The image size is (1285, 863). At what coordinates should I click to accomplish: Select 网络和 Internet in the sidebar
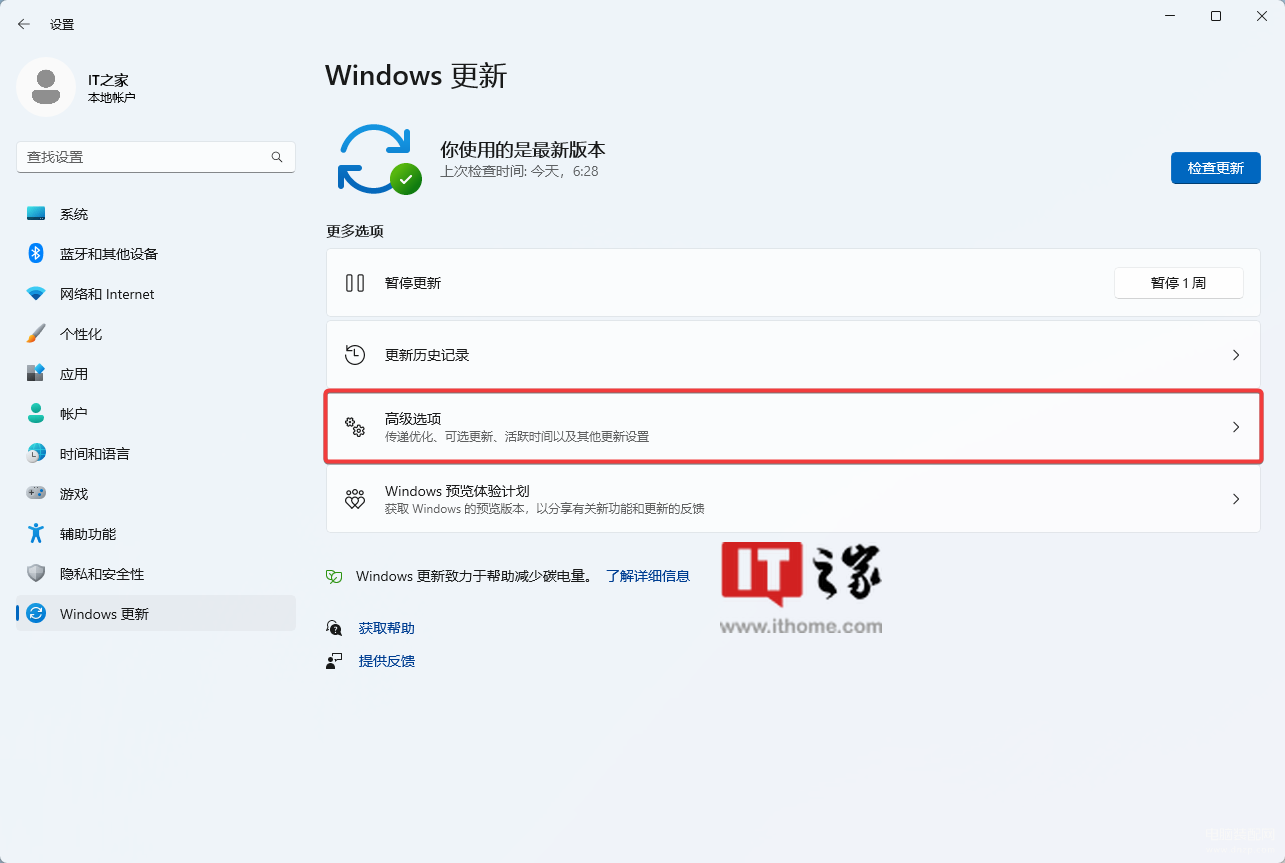[156, 294]
